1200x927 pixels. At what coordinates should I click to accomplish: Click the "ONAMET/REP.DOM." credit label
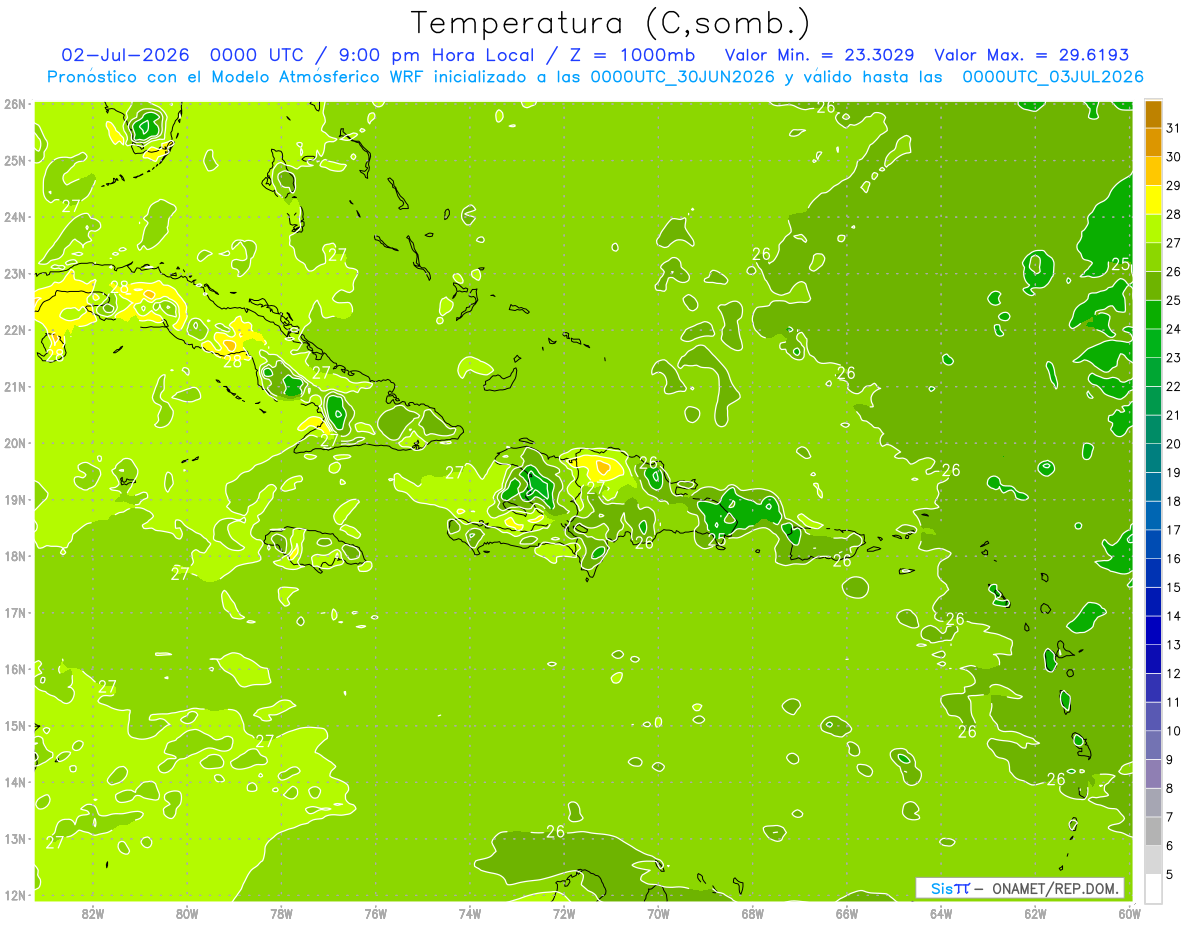tap(1056, 888)
